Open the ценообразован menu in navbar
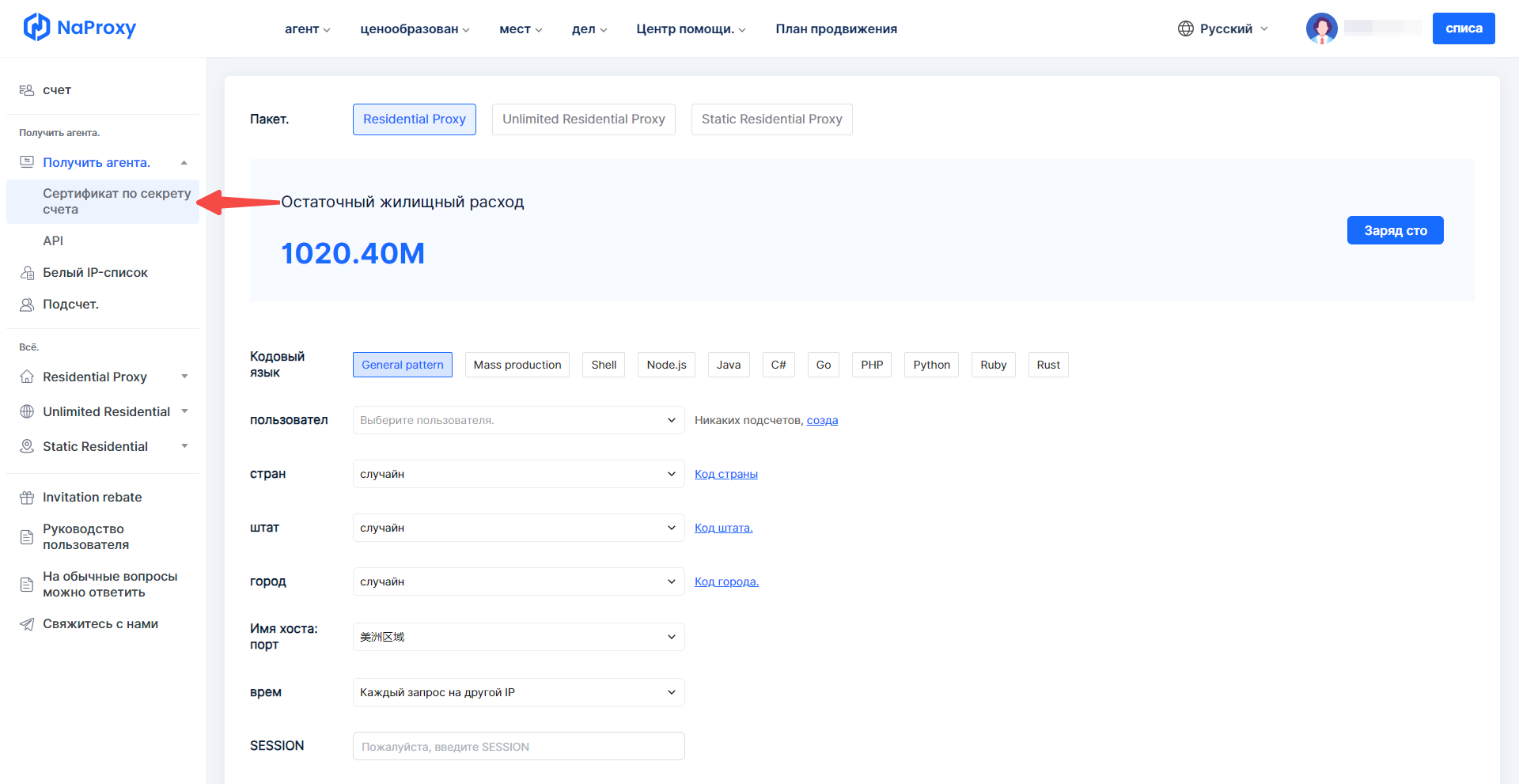Screen dimensions: 1519x784 pyautogui.click(x=415, y=29)
